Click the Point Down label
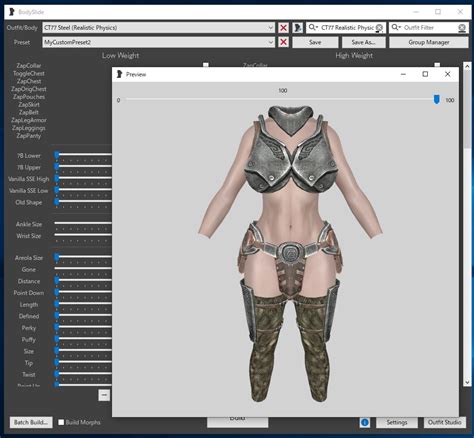The width and height of the screenshot is (474, 438). click(29, 293)
